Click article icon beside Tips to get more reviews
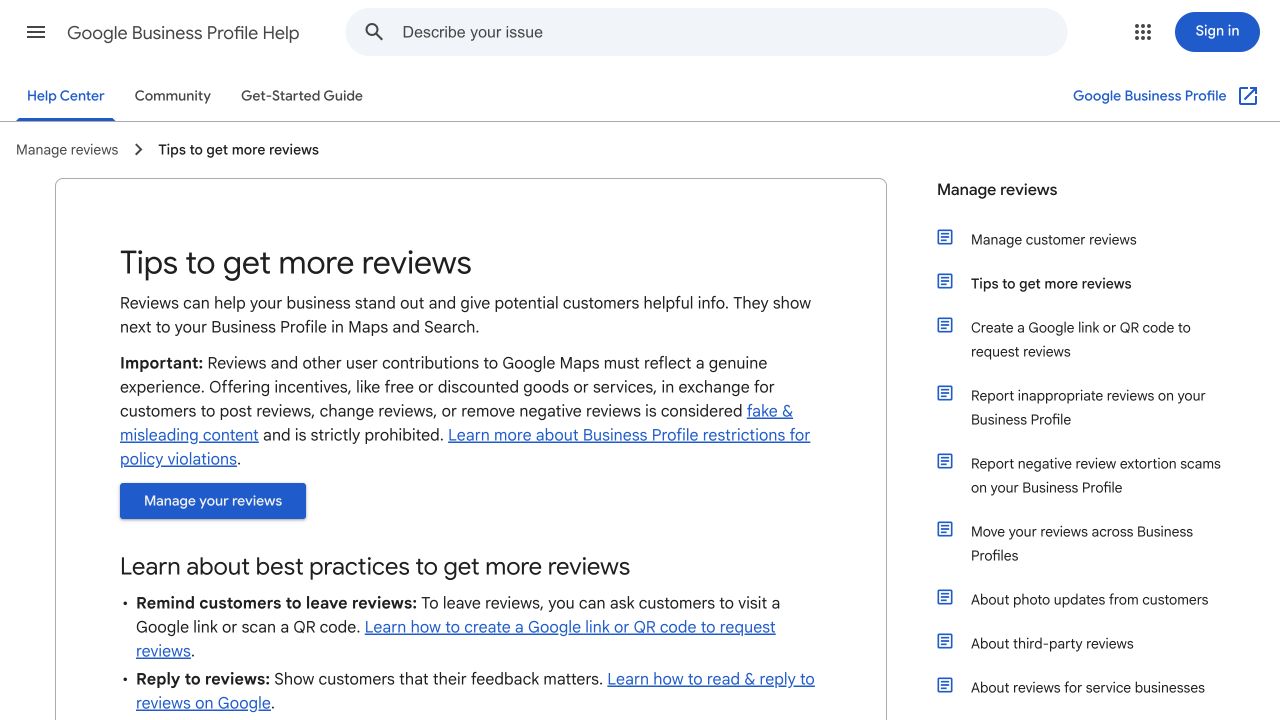 point(945,281)
